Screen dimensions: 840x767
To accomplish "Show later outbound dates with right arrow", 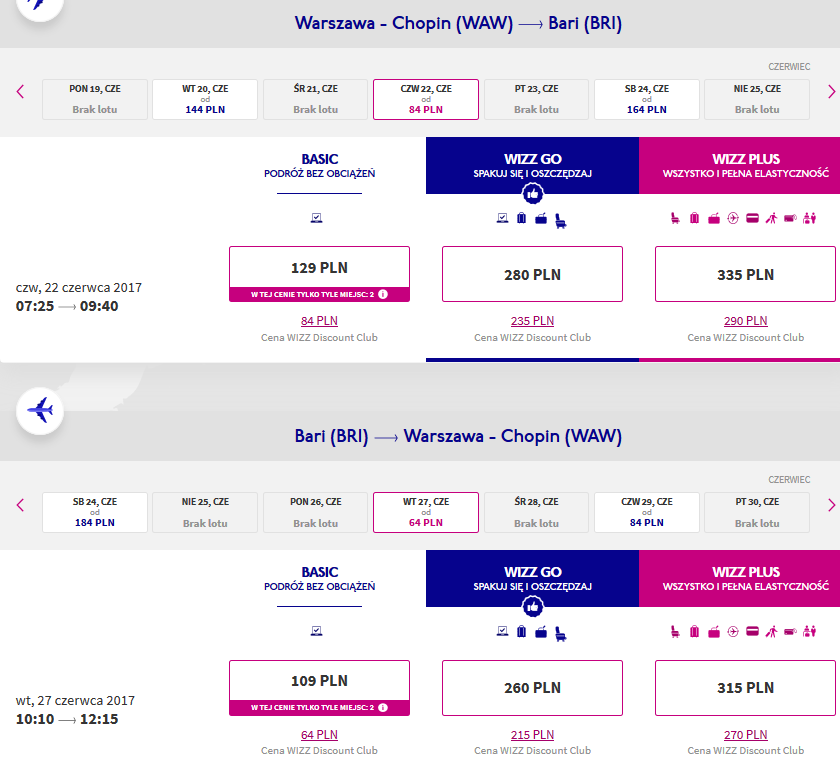I will click(831, 92).
